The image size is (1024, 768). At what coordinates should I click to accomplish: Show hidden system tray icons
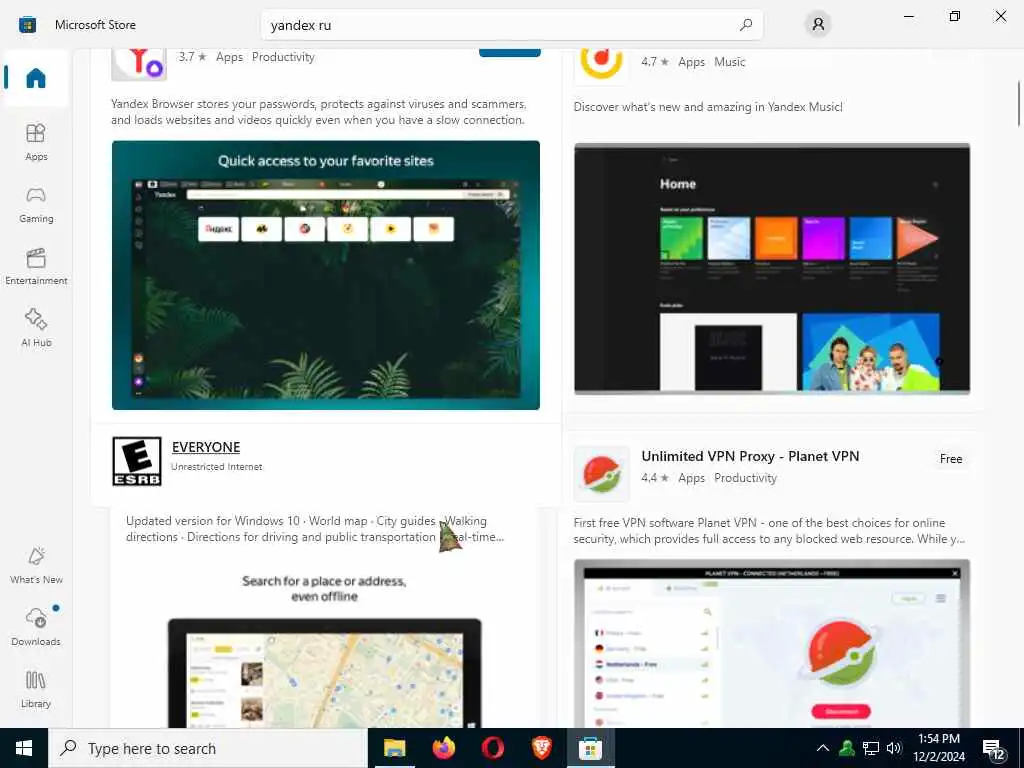823,748
